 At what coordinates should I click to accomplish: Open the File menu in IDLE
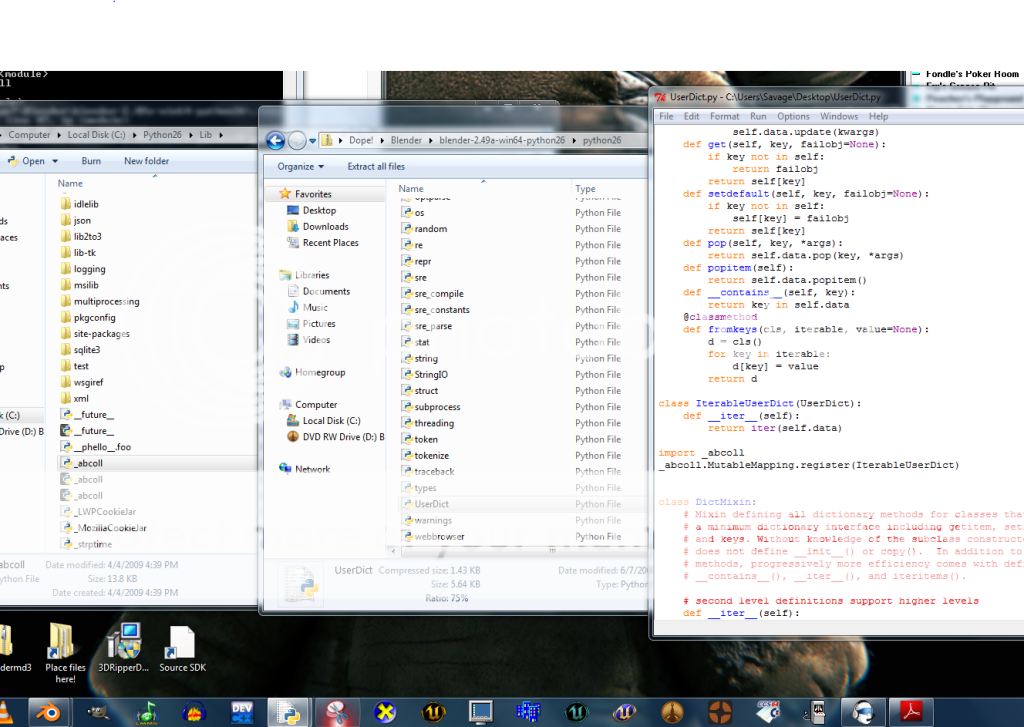click(x=666, y=116)
